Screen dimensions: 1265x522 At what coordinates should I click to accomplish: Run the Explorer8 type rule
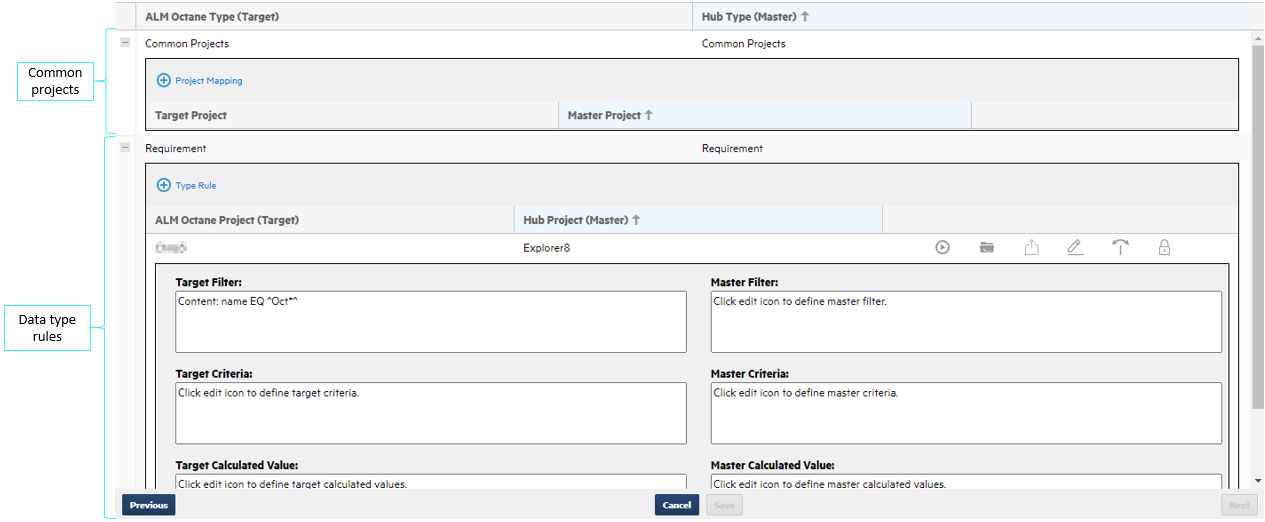tap(942, 247)
